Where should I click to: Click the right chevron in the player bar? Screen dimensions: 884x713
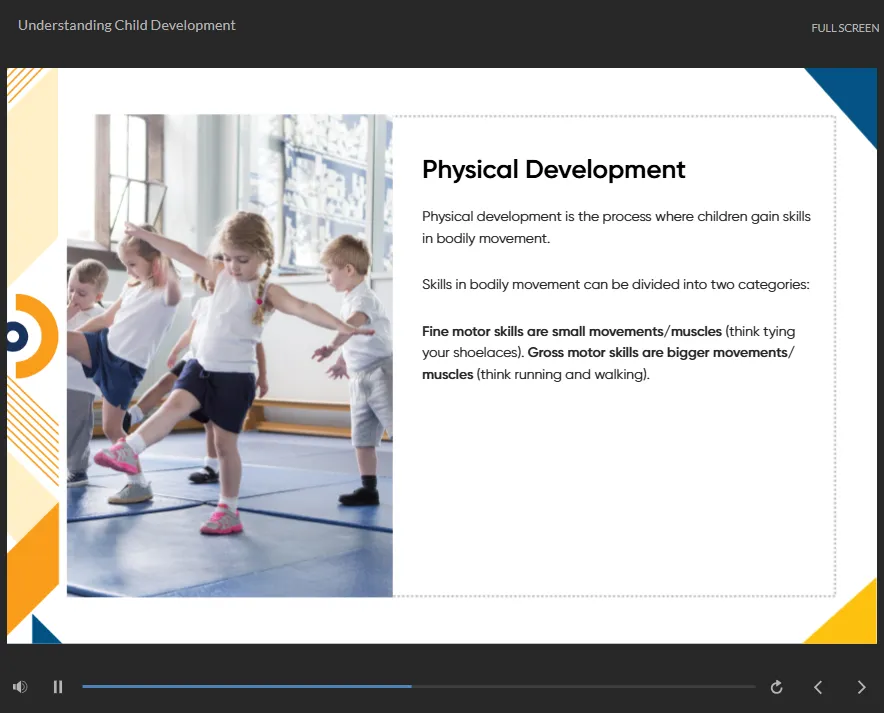click(861, 687)
